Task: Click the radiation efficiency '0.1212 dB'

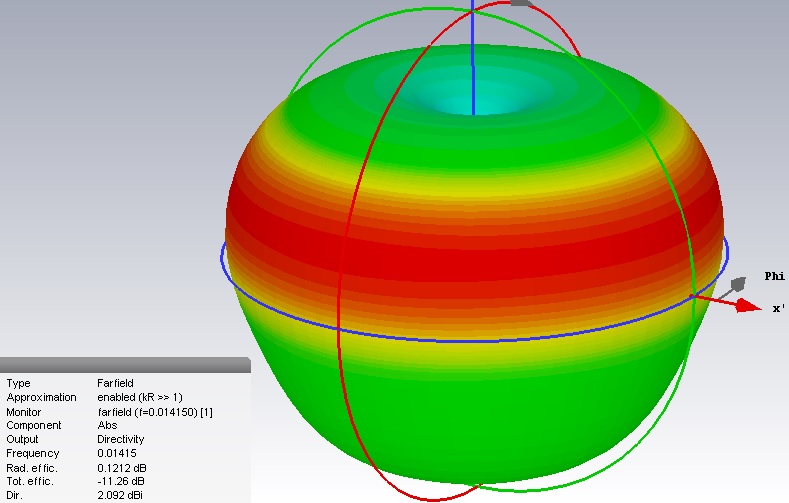Action: [x=122, y=468]
